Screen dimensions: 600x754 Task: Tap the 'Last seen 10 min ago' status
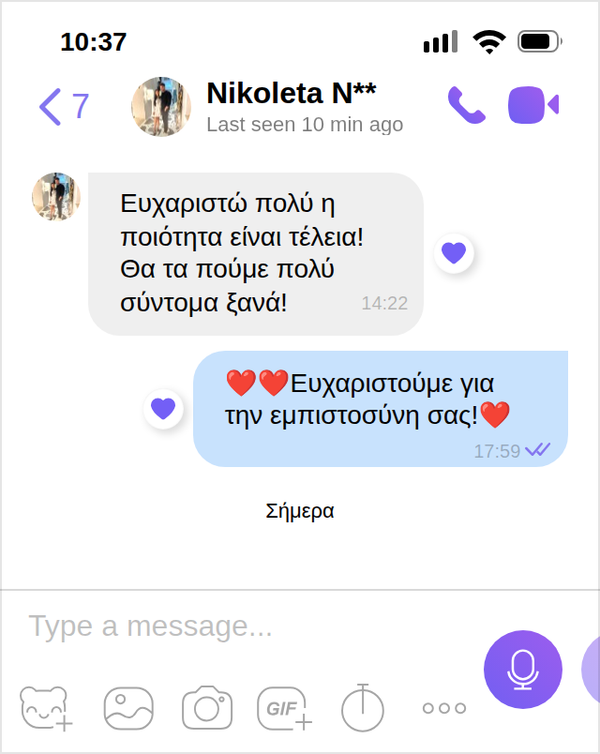[x=305, y=125]
